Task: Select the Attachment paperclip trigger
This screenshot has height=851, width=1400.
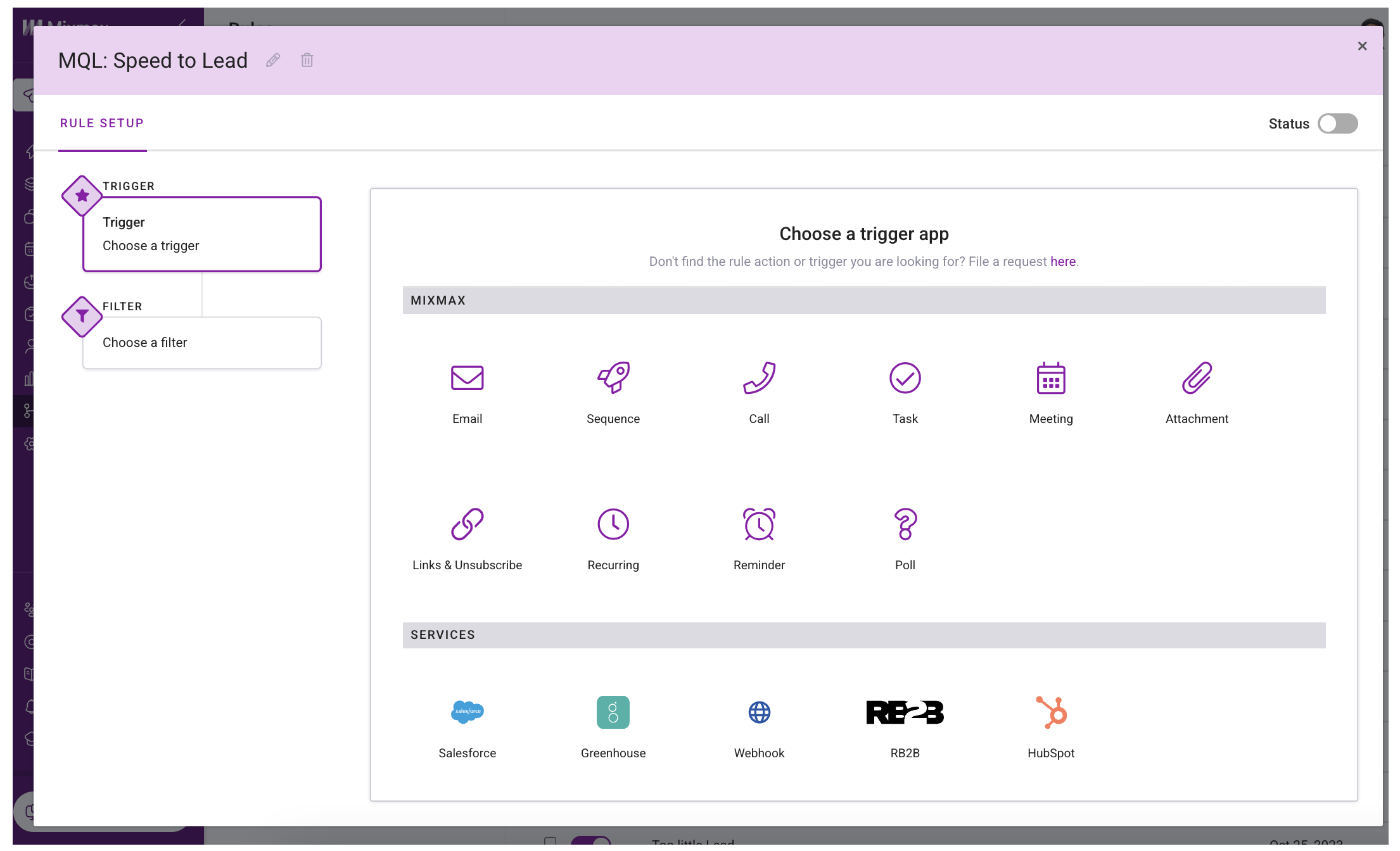Action: click(1197, 393)
